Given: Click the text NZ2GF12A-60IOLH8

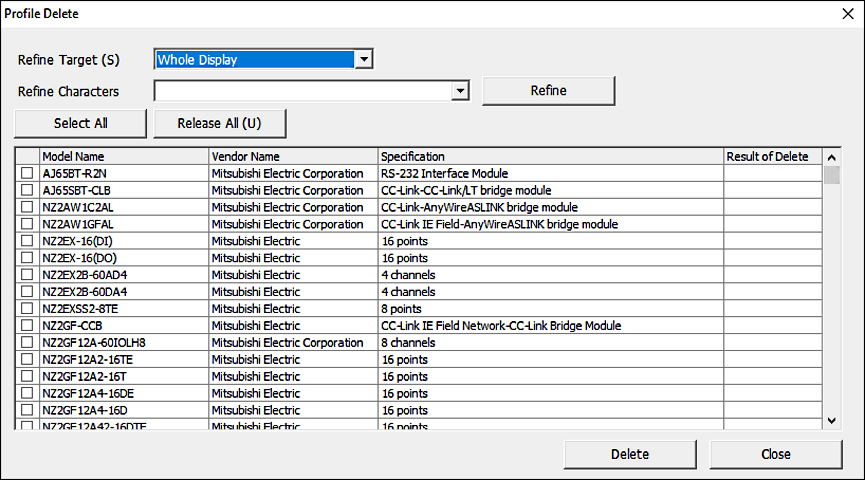Looking at the screenshot, I should pos(94,343).
